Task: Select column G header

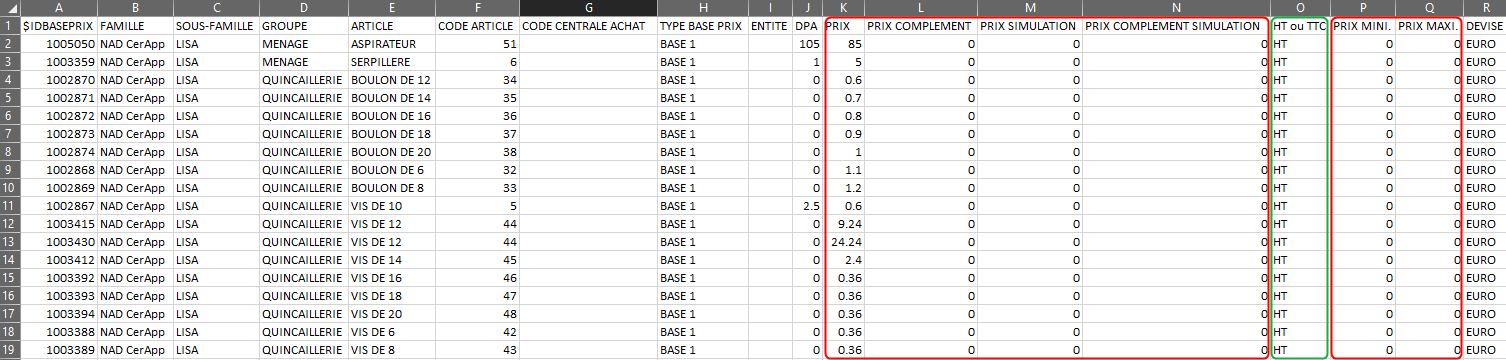Action: pos(588,7)
